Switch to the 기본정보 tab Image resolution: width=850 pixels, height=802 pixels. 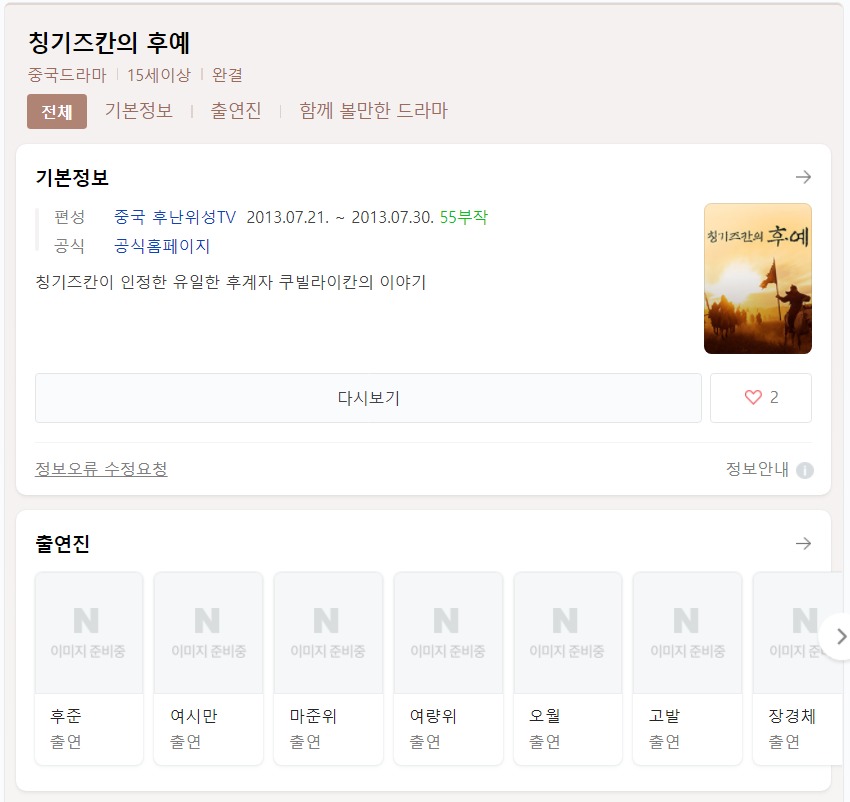139,111
